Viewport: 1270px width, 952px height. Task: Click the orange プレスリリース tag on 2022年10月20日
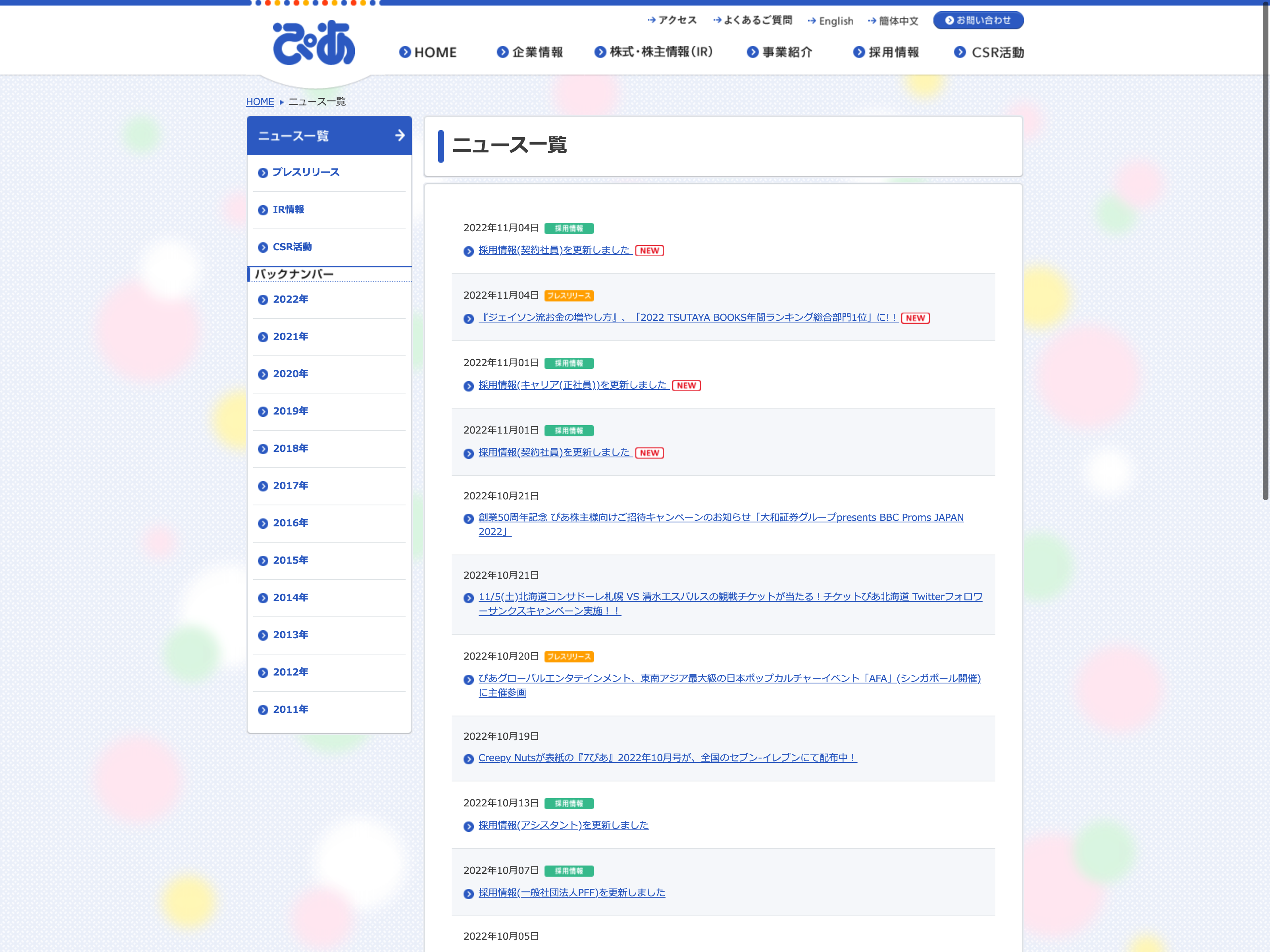568,656
